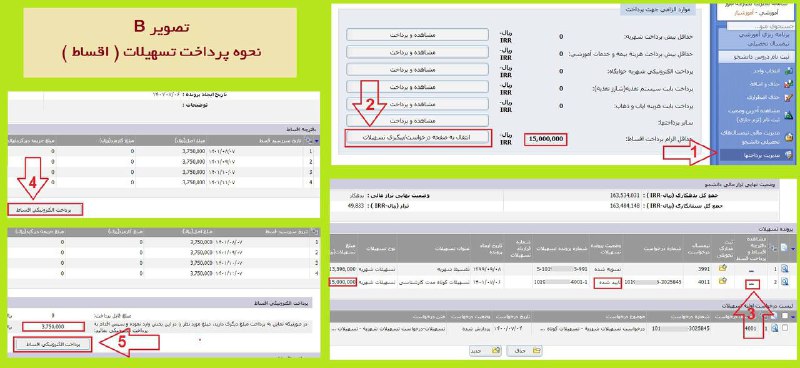Click تایید شده status cell

pyautogui.click(x=608, y=282)
